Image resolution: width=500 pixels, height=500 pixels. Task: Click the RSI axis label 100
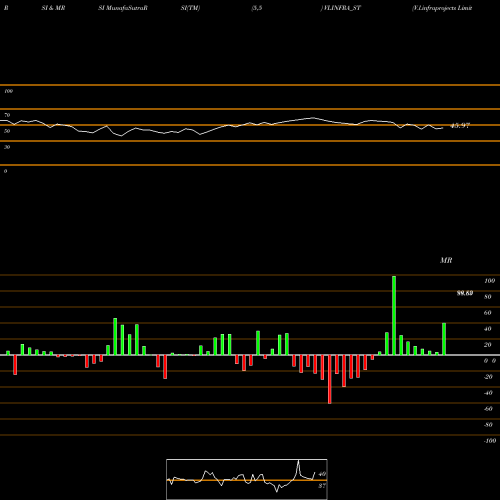(x=9, y=91)
